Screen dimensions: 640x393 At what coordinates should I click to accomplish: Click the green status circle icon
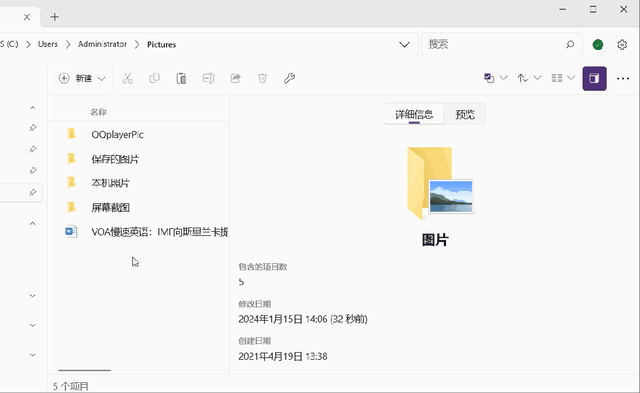[x=598, y=44]
